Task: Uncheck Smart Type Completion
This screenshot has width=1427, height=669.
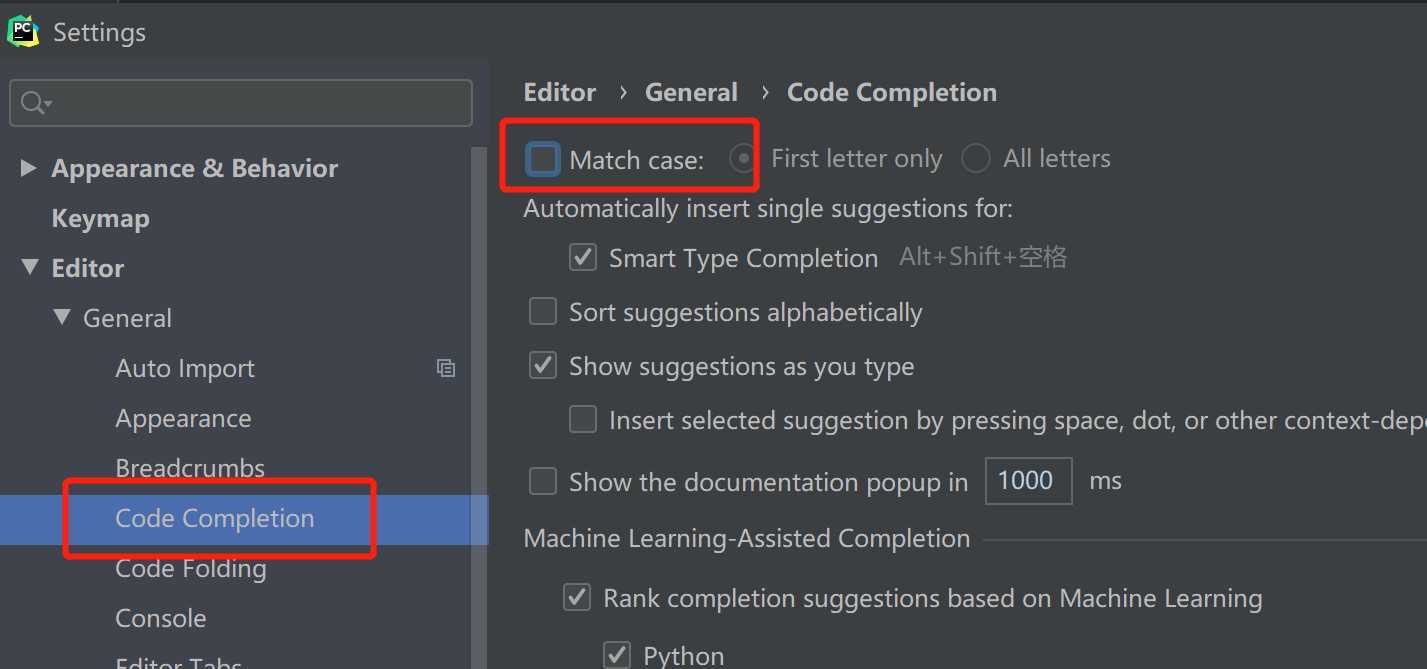Action: pyautogui.click(x=583, y=258)
